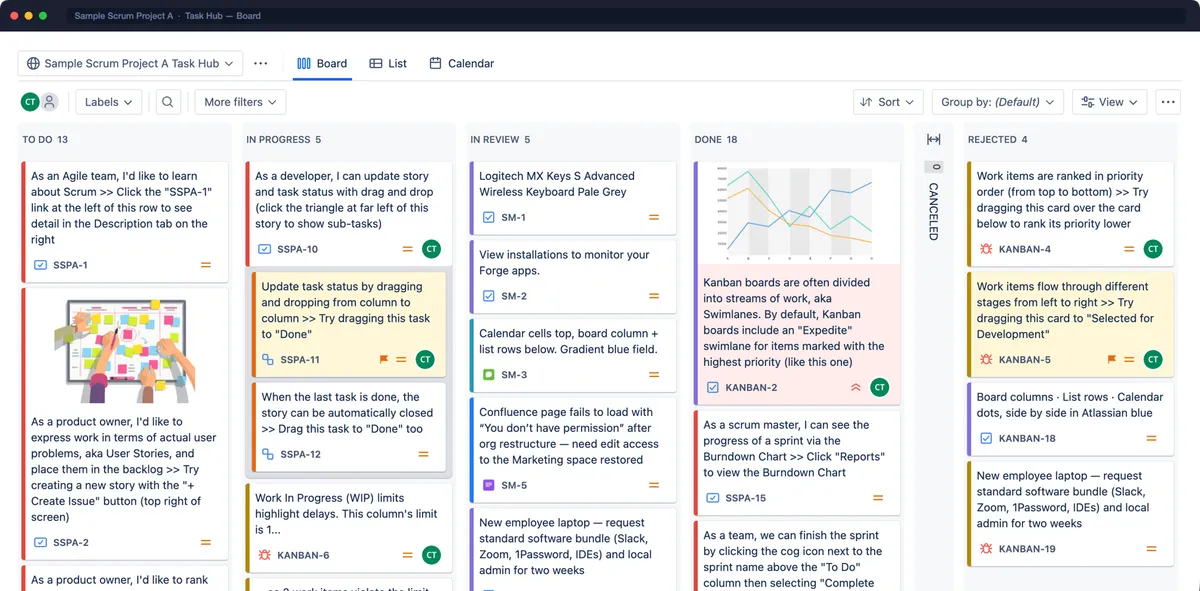Click the CT assignee avatar on KANBAN-6
The image size is (1200, 591).
click(431, 555)
